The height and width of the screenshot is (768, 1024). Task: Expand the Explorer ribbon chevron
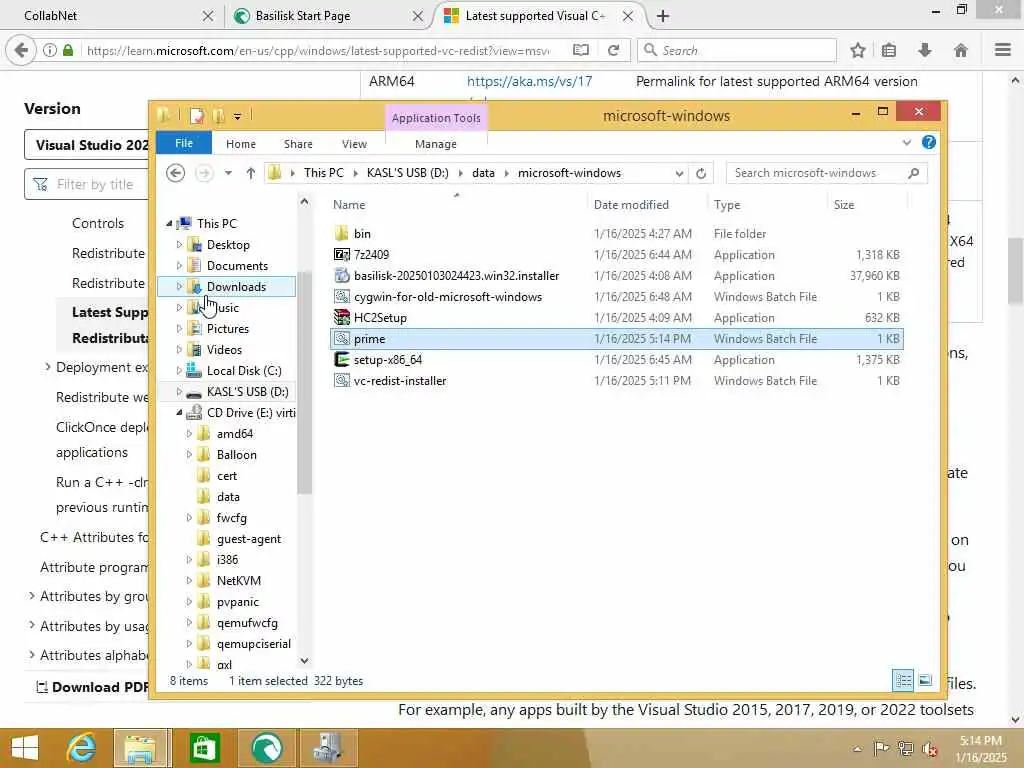click(906, 142)
